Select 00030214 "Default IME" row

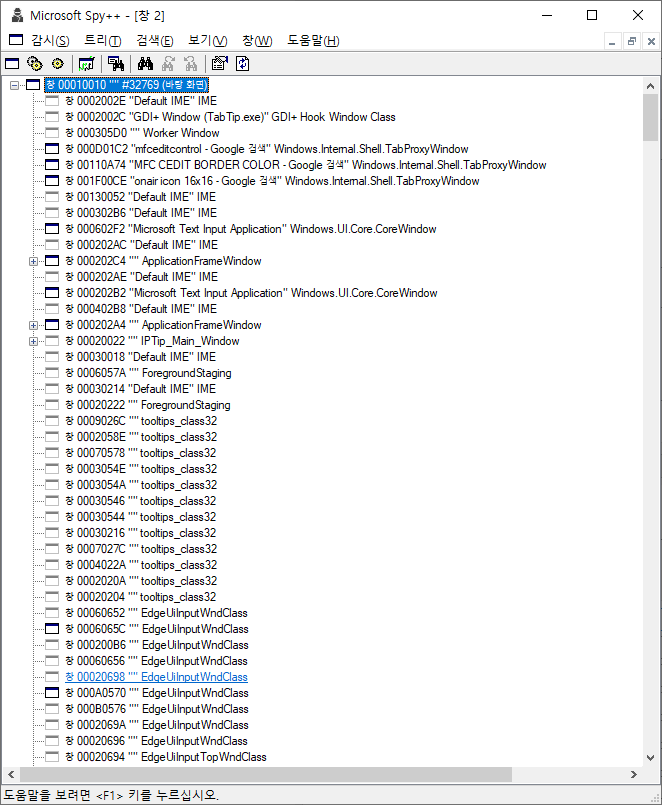coord(141,389)
